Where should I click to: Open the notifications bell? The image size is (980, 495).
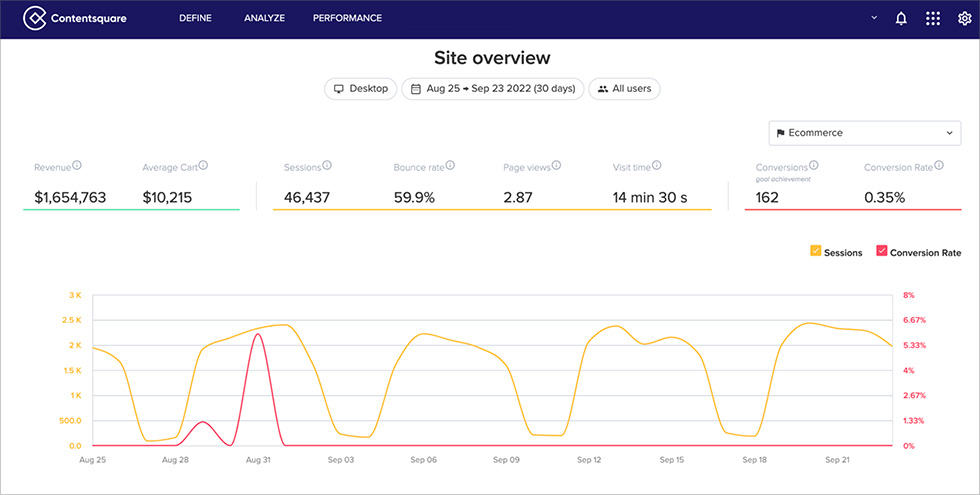pos(901,18)
